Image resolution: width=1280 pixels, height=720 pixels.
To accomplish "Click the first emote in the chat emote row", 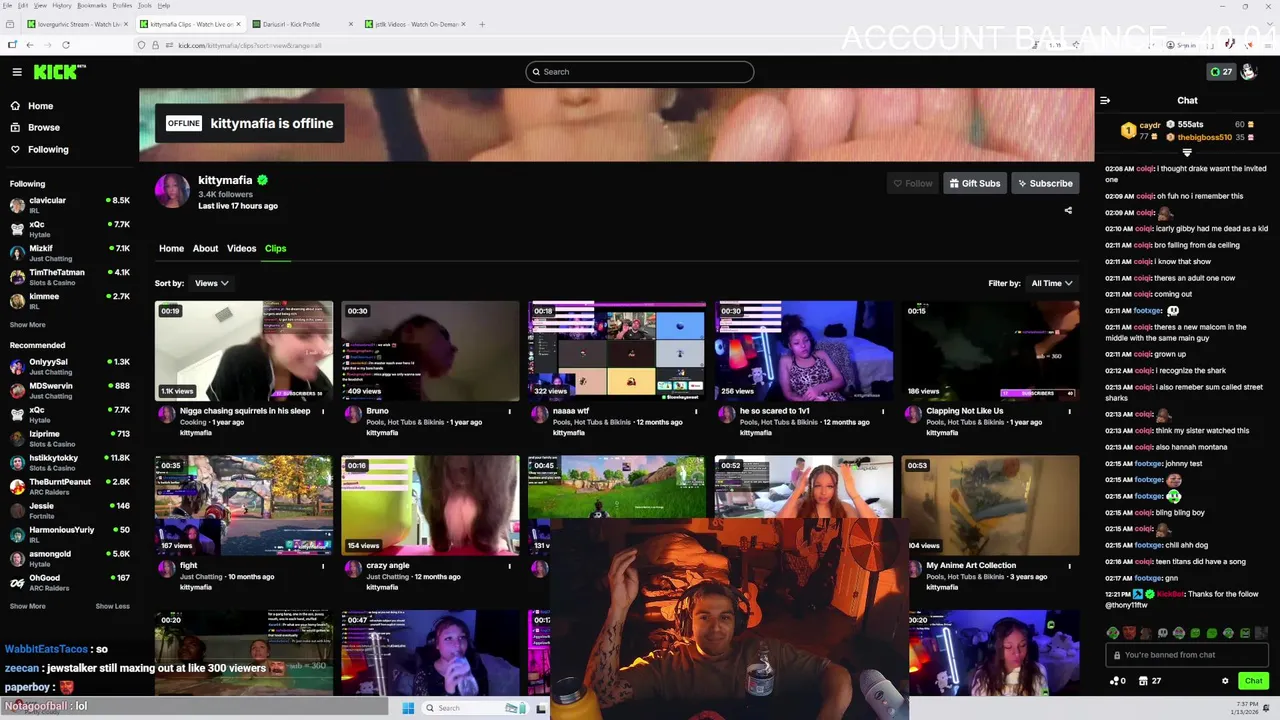I will click(x=1113, y=633).
